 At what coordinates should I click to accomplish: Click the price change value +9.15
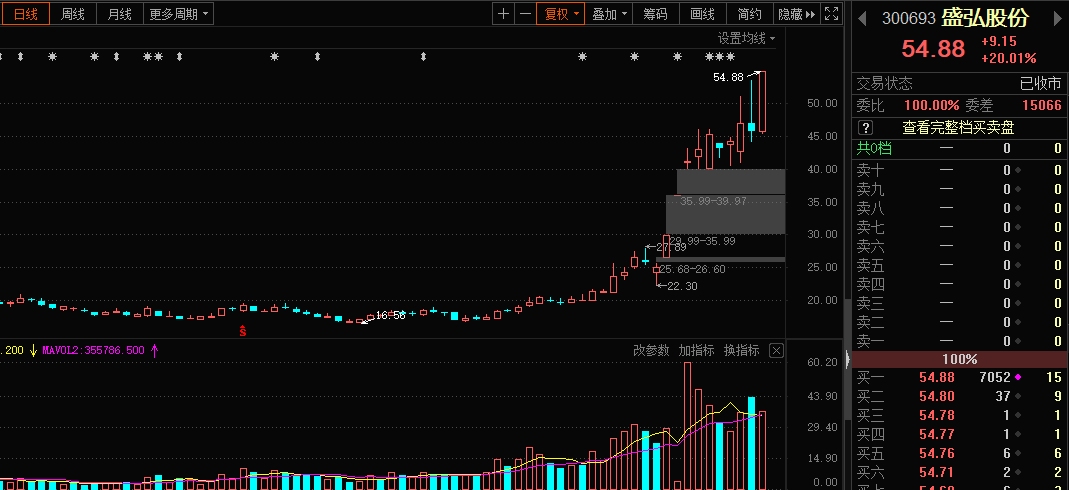pos(999,41)
